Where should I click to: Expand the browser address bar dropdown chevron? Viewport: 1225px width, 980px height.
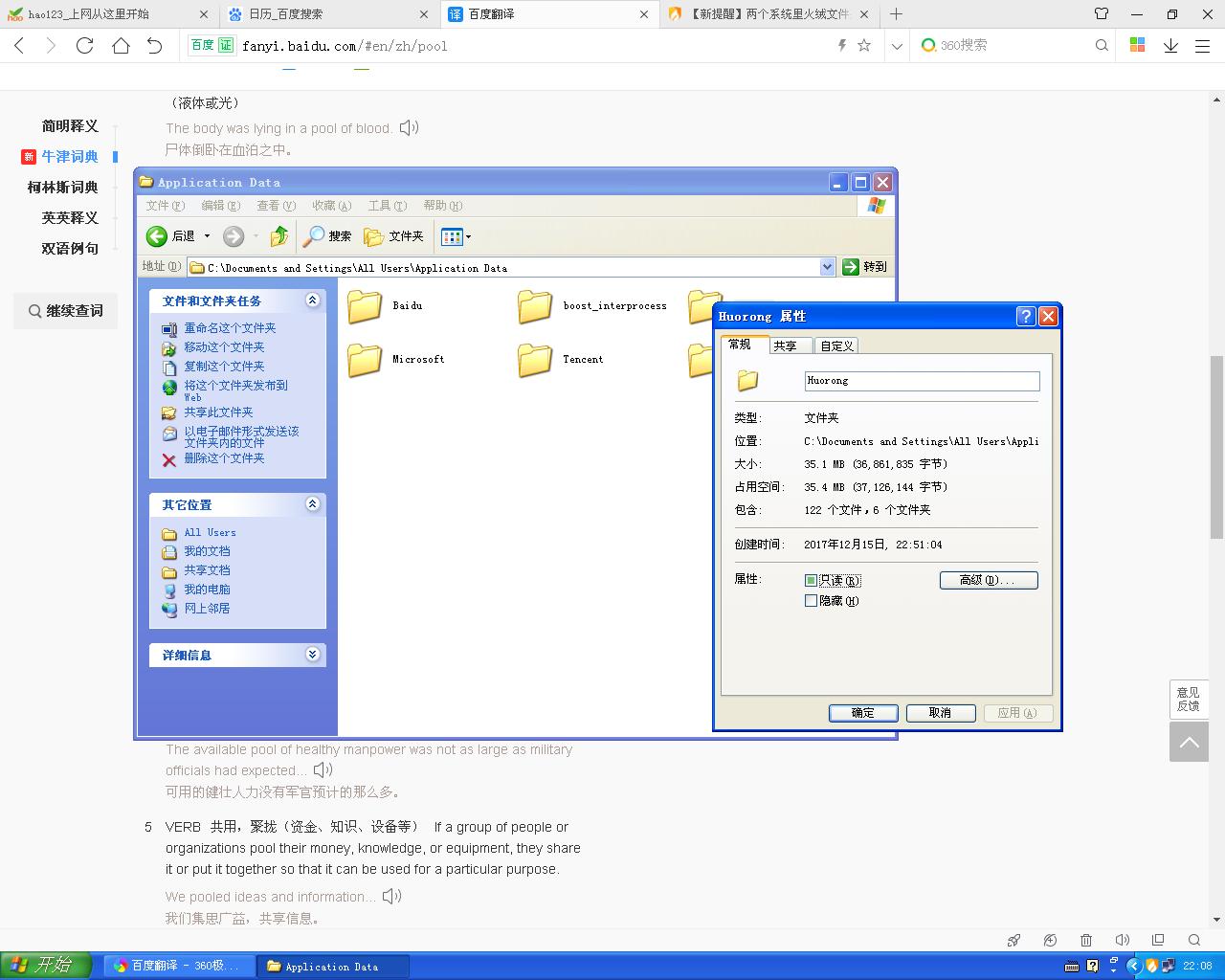pyautogui.click(x=897, y=45)
